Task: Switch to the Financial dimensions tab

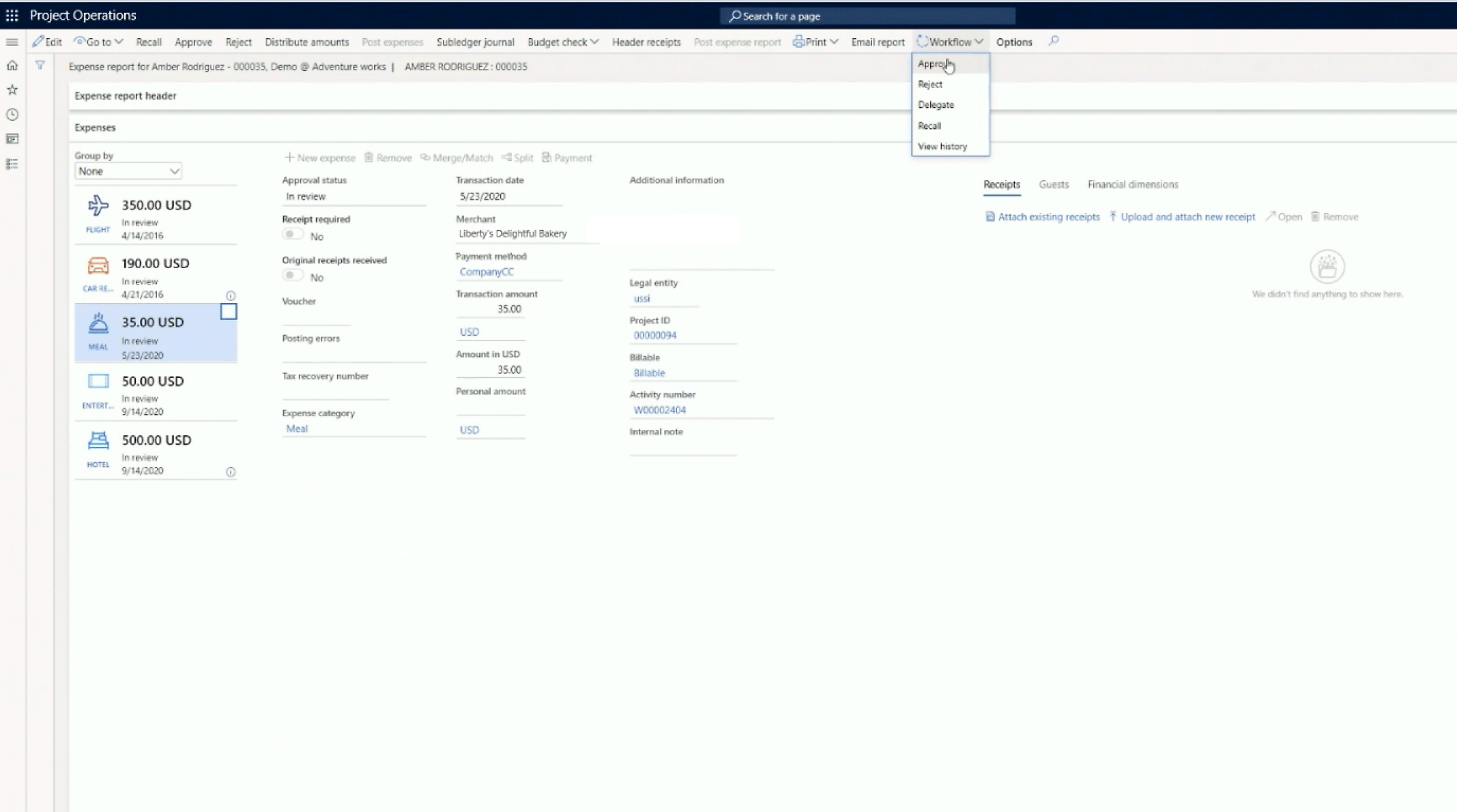Action: click(1133, 184)
